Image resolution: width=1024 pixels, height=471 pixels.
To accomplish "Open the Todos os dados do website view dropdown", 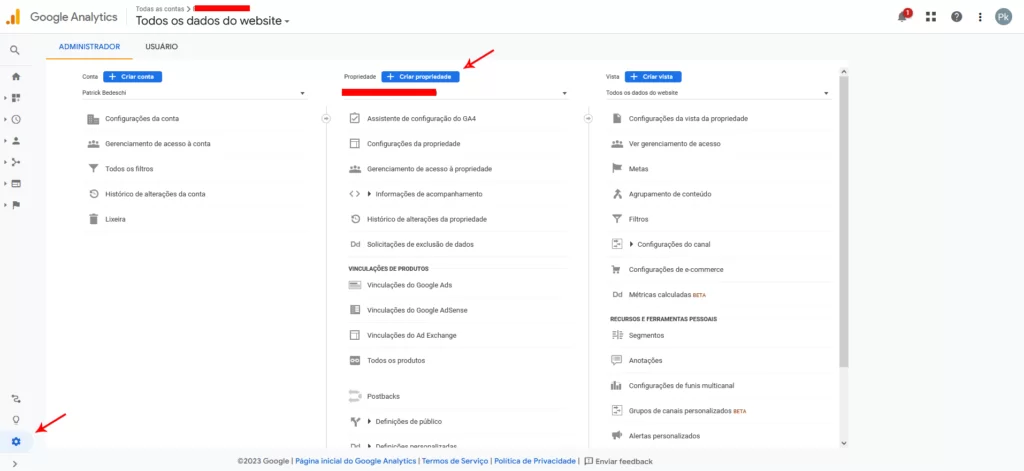I will (718, 93).
